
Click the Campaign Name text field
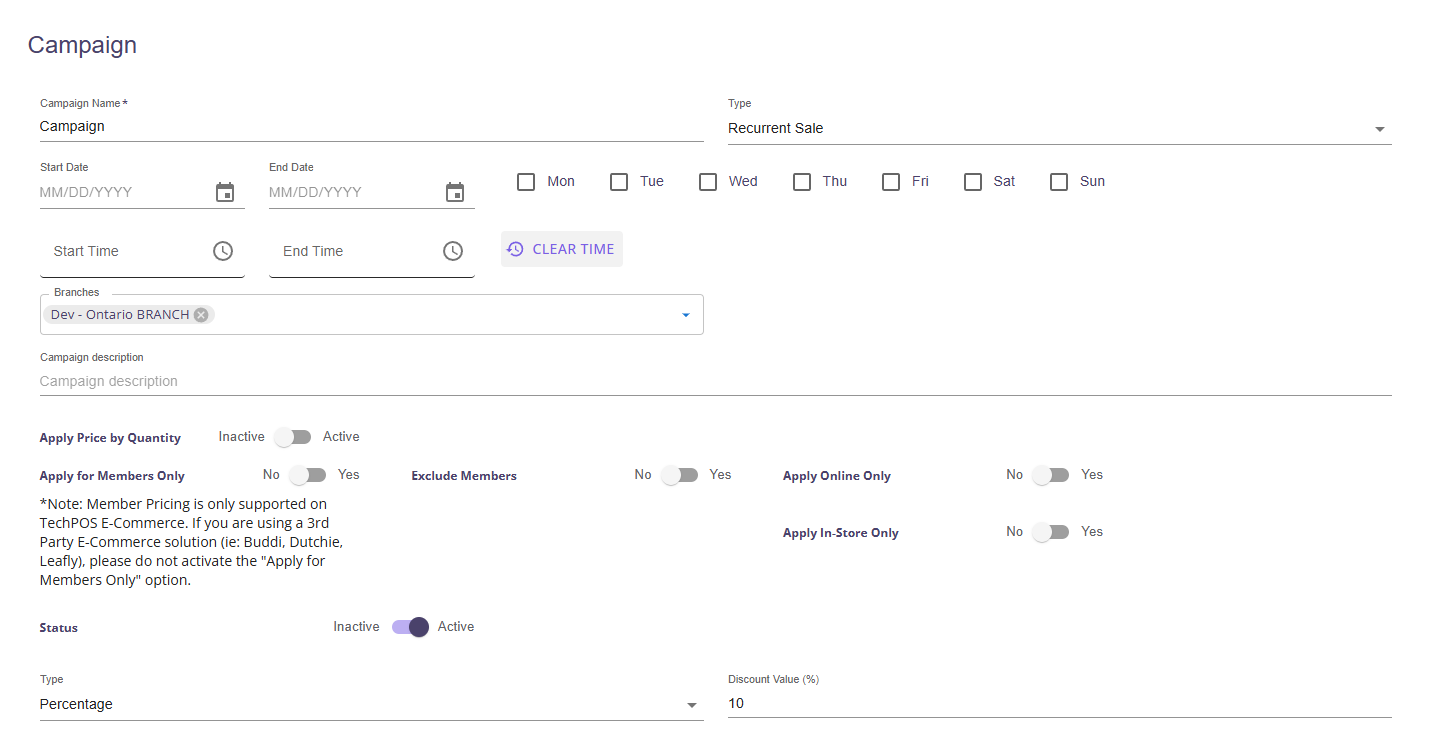pyautogui.click(x=371, y=127)
